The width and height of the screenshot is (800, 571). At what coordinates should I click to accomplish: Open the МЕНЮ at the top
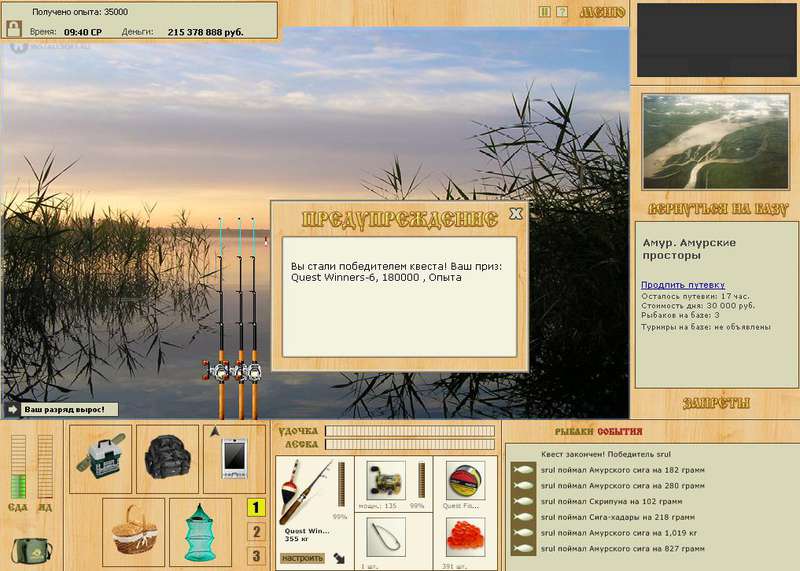point(602,12)
